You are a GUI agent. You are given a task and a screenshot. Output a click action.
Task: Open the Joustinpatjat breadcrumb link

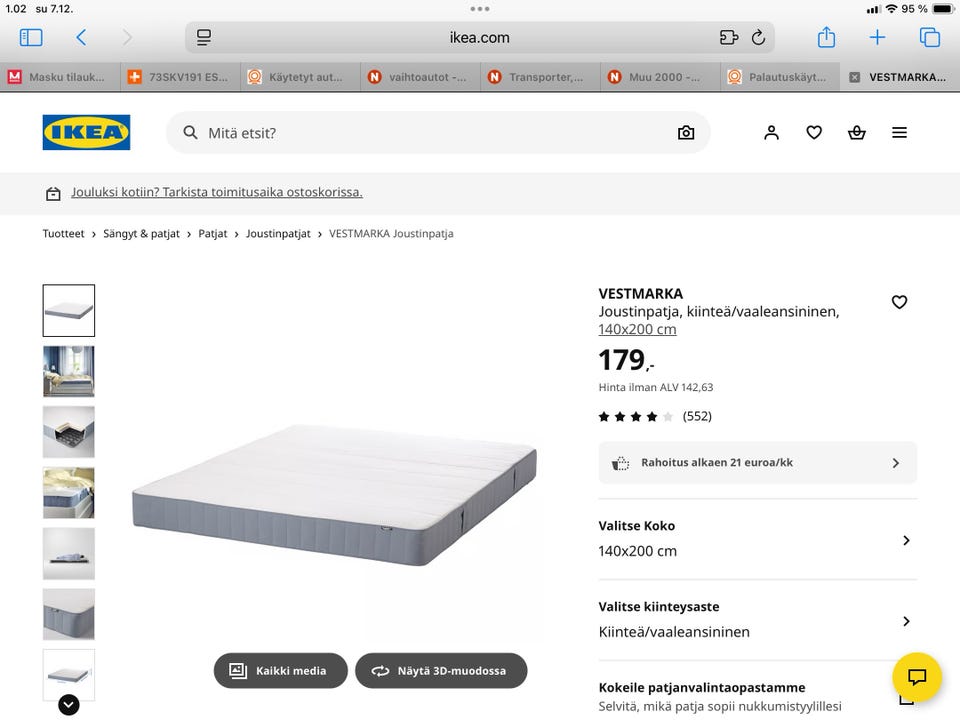(278, 234)
